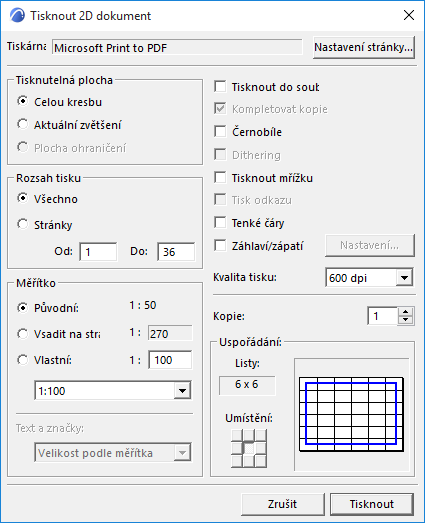The image size is (425, 523).
Task: Click the Zrušit button
Action: (283, 504)
